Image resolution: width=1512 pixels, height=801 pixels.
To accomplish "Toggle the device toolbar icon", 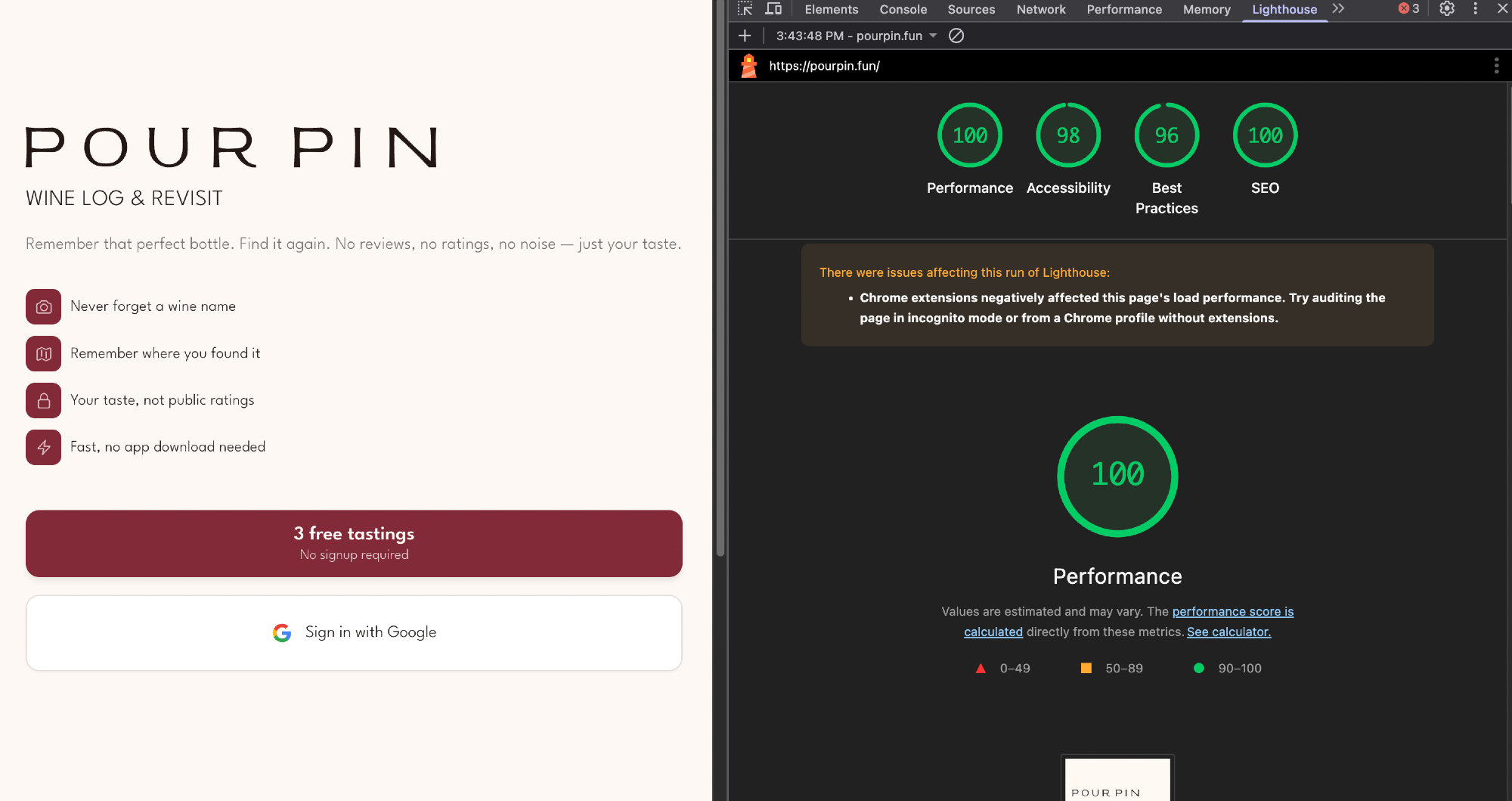I will 773,9.
